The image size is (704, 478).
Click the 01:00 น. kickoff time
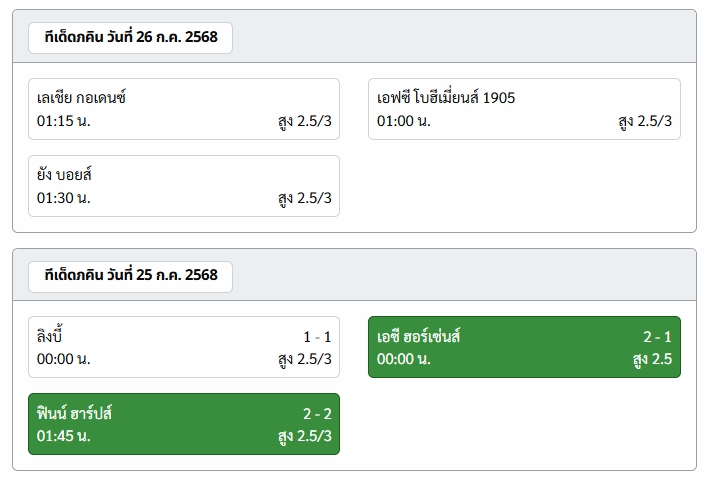tap(404, 121)
